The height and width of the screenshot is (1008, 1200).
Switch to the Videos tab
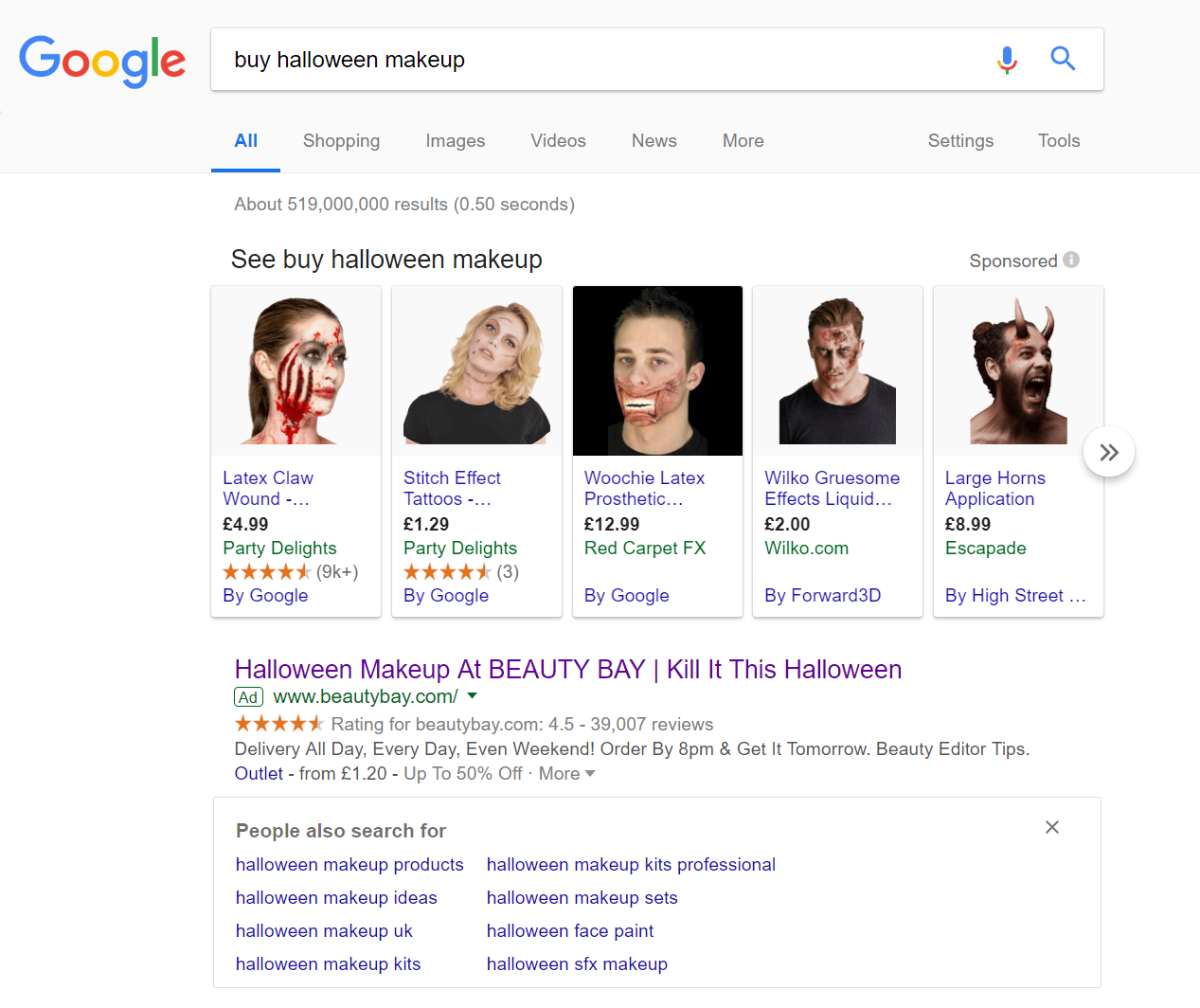point(558,141)
